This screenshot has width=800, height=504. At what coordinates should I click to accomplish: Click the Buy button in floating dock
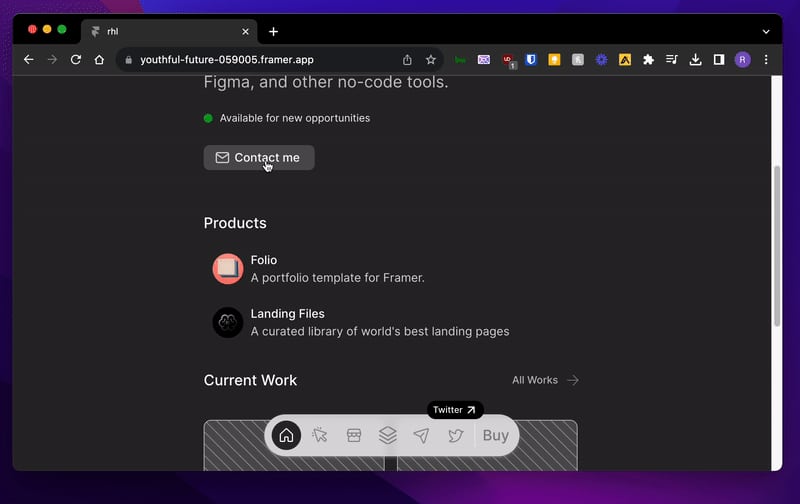click(x=495, y=435)
